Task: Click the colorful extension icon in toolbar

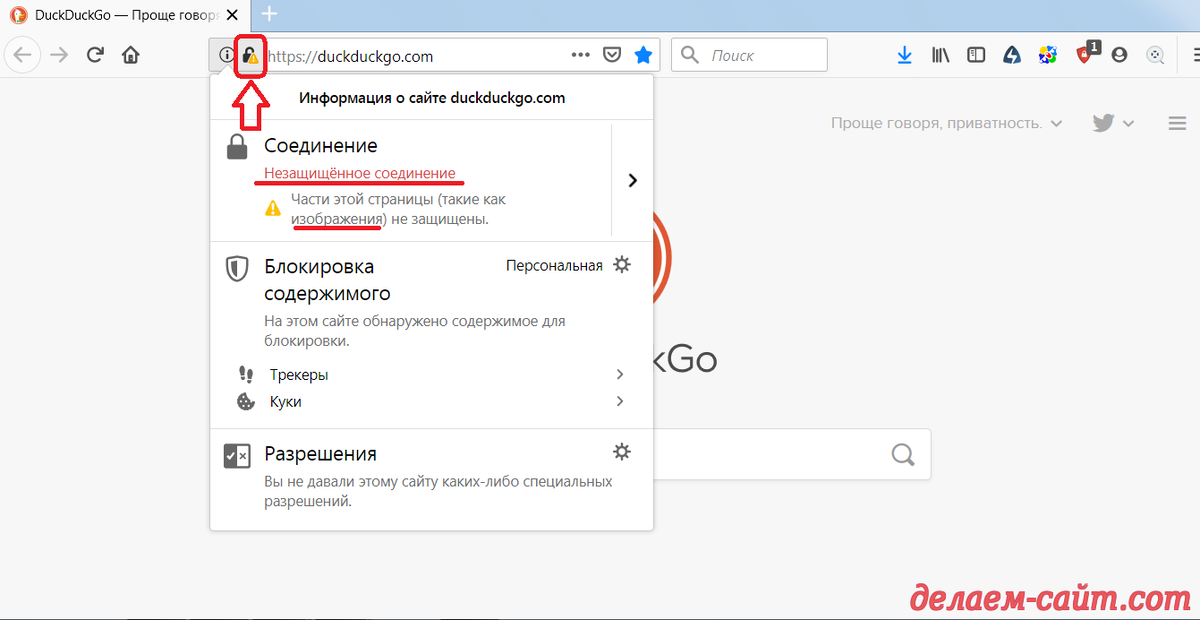Action: (1047, 54)
